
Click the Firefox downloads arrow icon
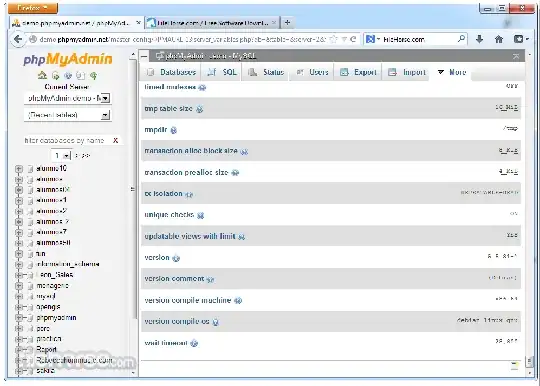pyautogui.click(x=479, y=39)
